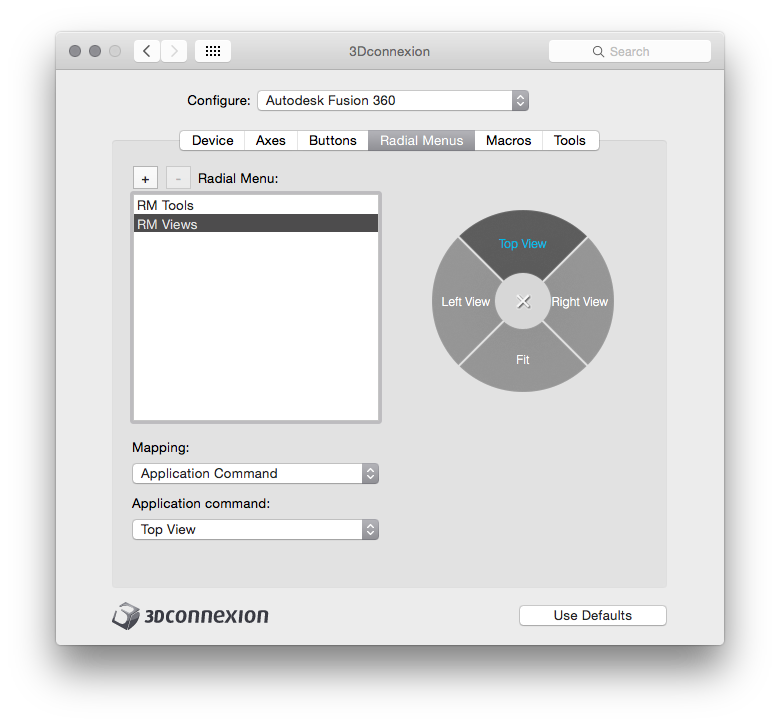This screenshot has width=780, height=725.
Task: Switch to the Buttons tab
Action: click(333, 141)
